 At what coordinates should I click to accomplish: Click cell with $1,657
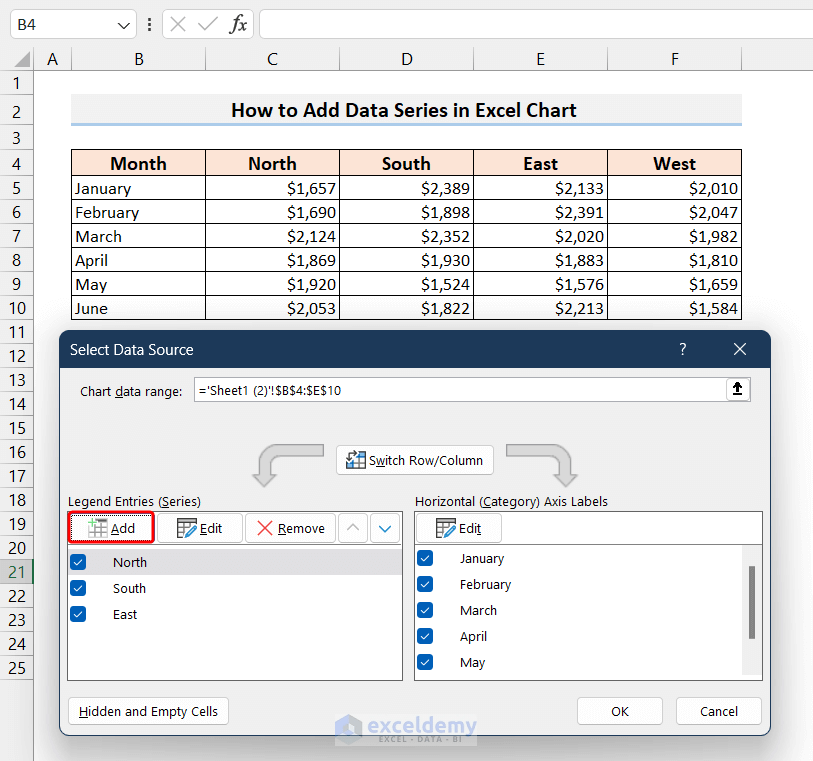272,188
